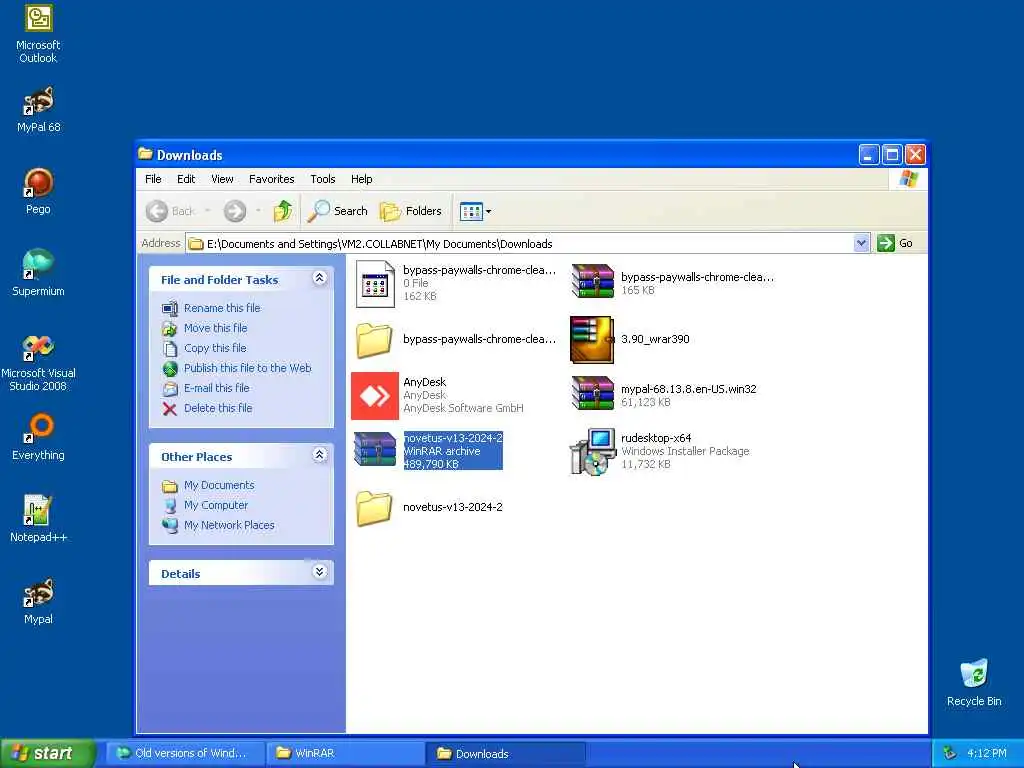Screen dimensions: 1024x768
Task: Expand the Details panel
Action: tap(319, 572)
